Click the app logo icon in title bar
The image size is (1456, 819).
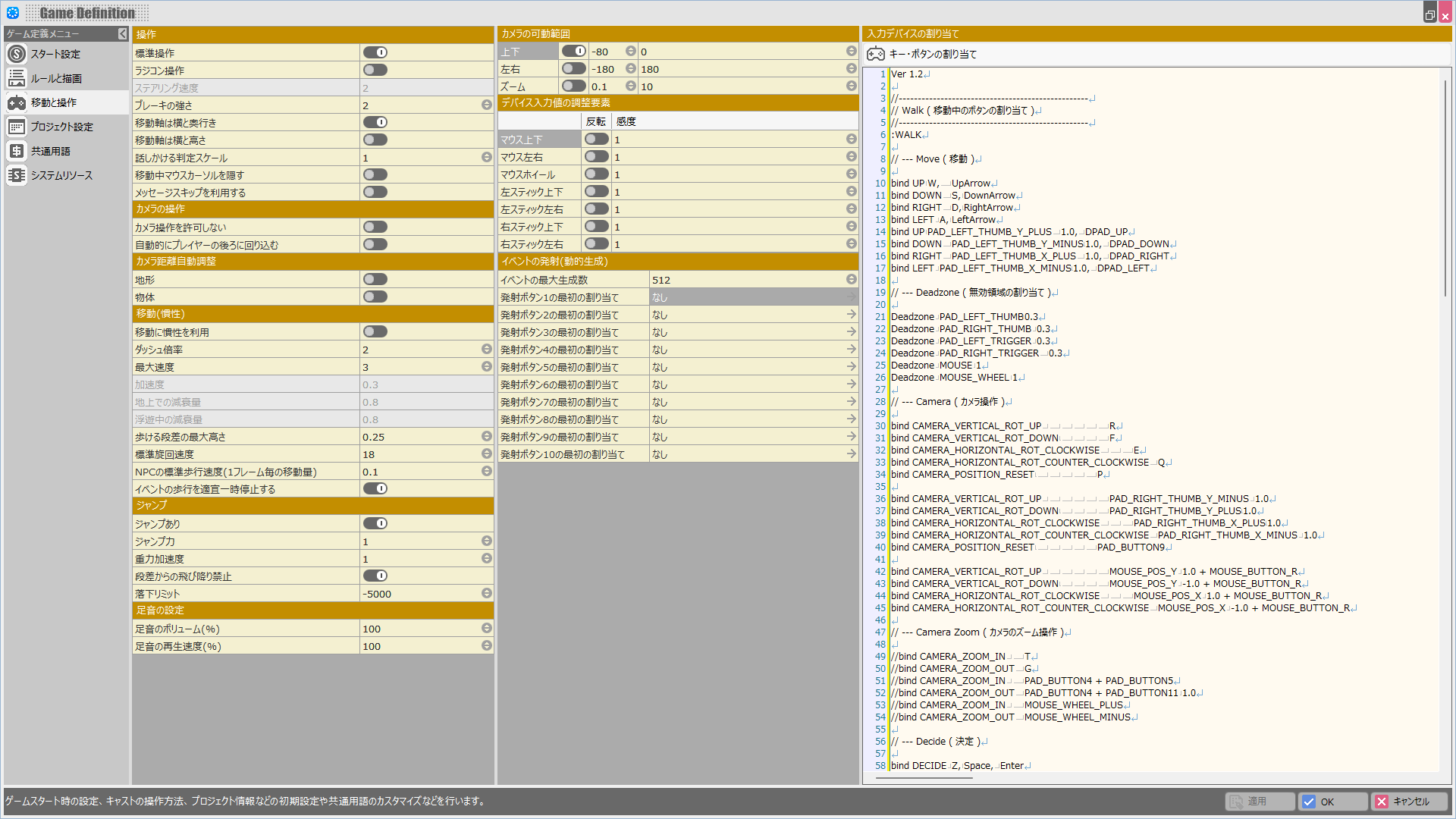coord(13,13)
